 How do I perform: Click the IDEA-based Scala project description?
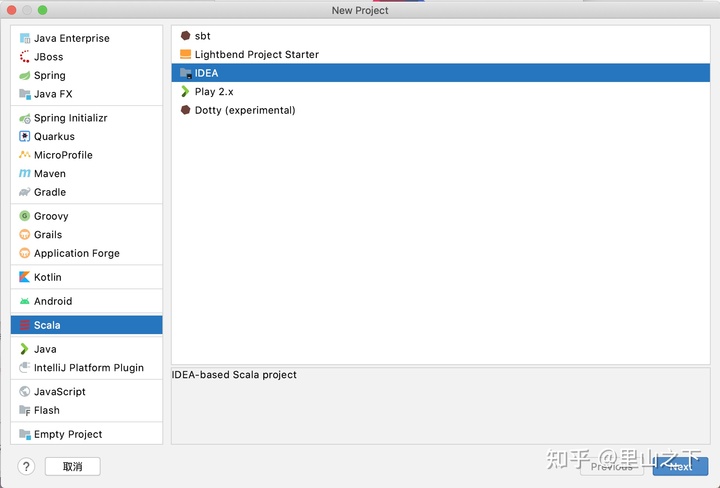point(234,375)
